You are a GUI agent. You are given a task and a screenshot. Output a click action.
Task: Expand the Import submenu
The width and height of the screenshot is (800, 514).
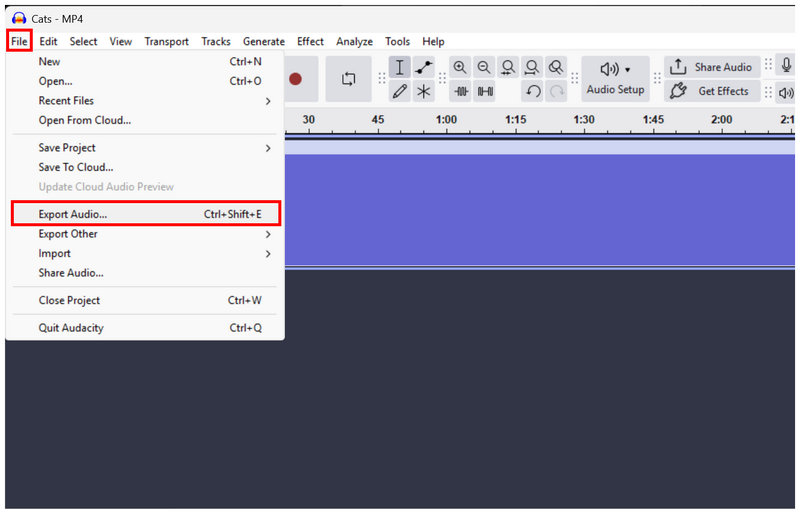point(145,254)
